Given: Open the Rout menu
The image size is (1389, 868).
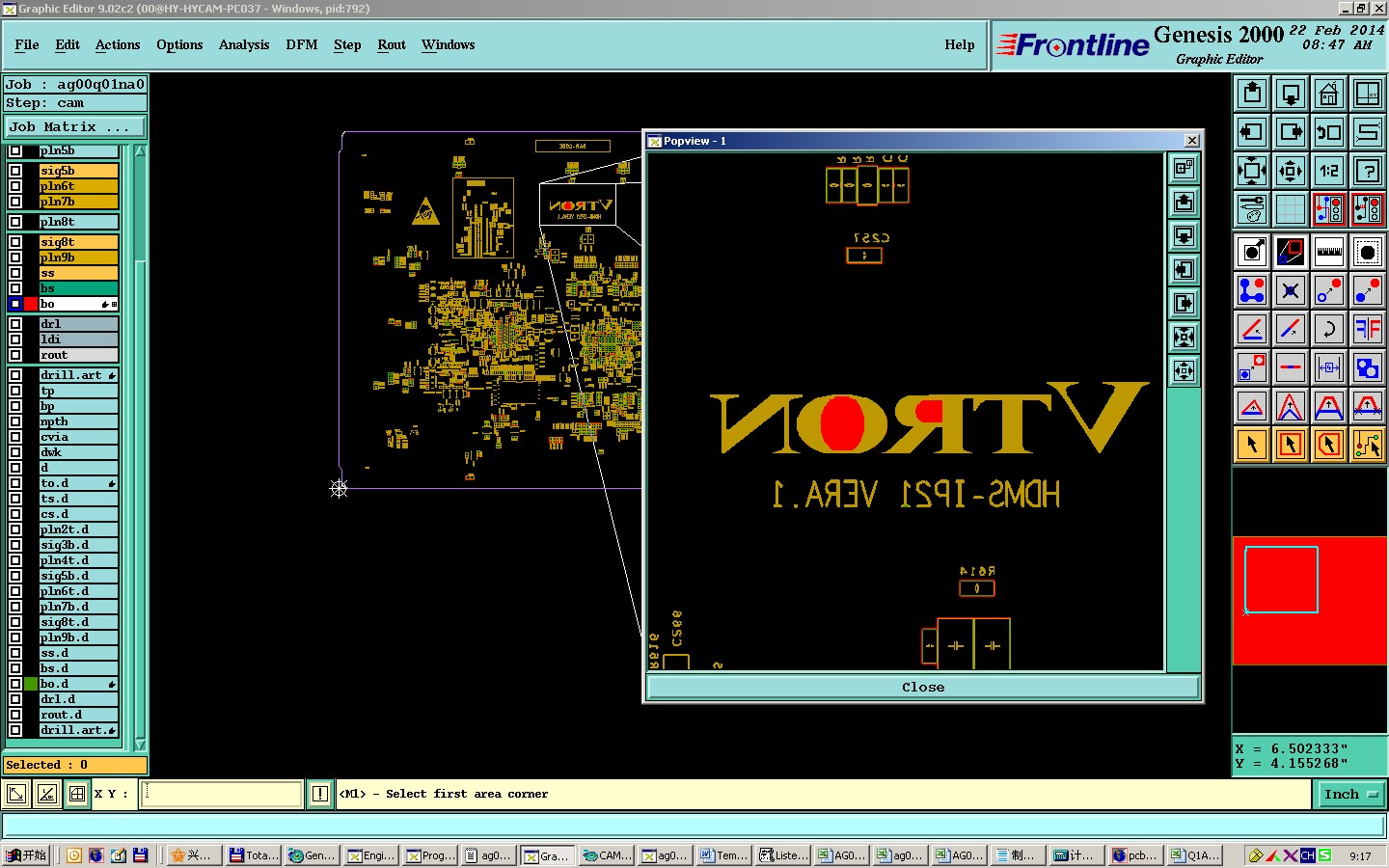Looking at the screenshot, I should click(x=392, y=44).
